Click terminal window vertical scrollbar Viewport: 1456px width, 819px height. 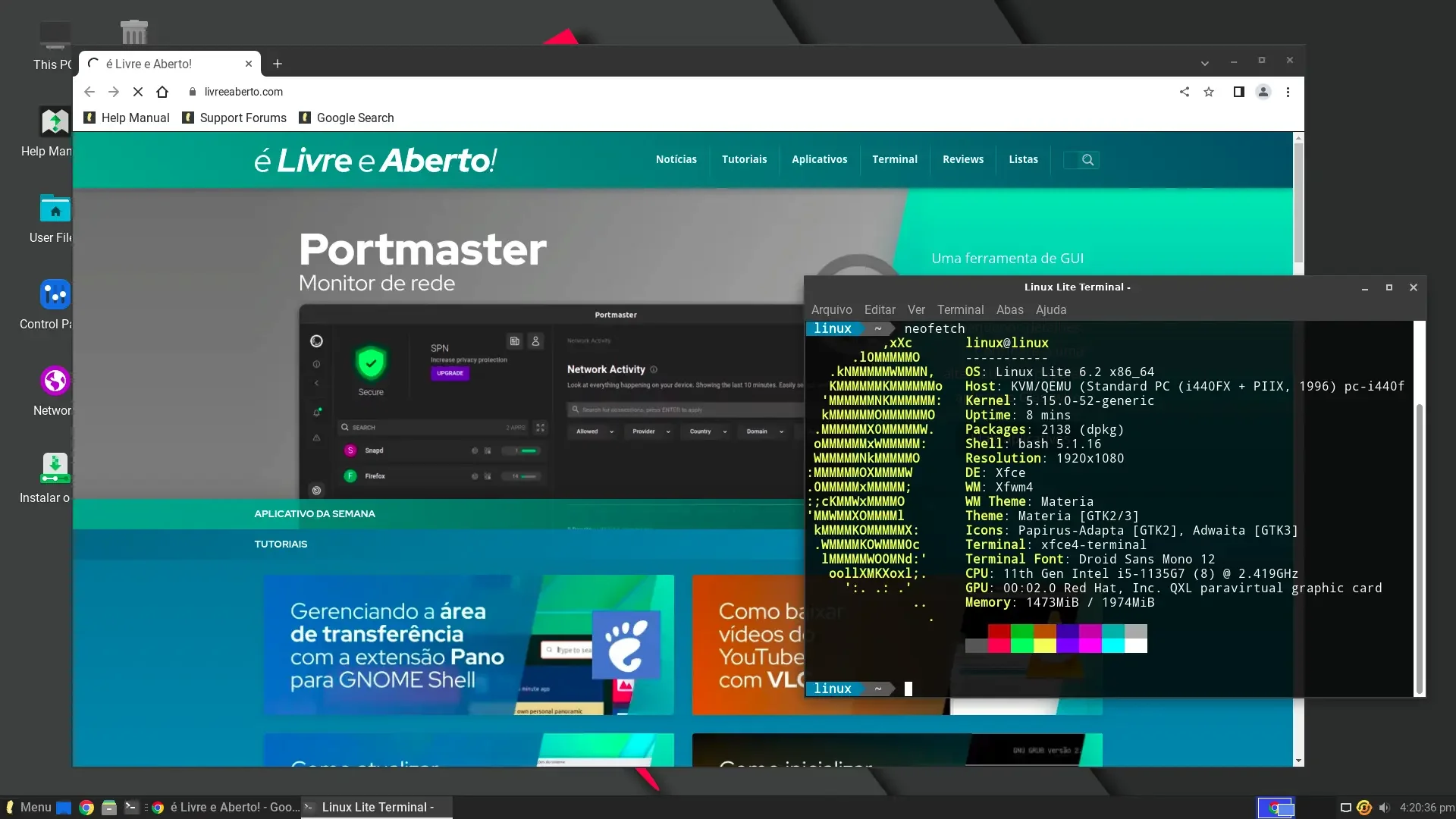coord(1419,550)
